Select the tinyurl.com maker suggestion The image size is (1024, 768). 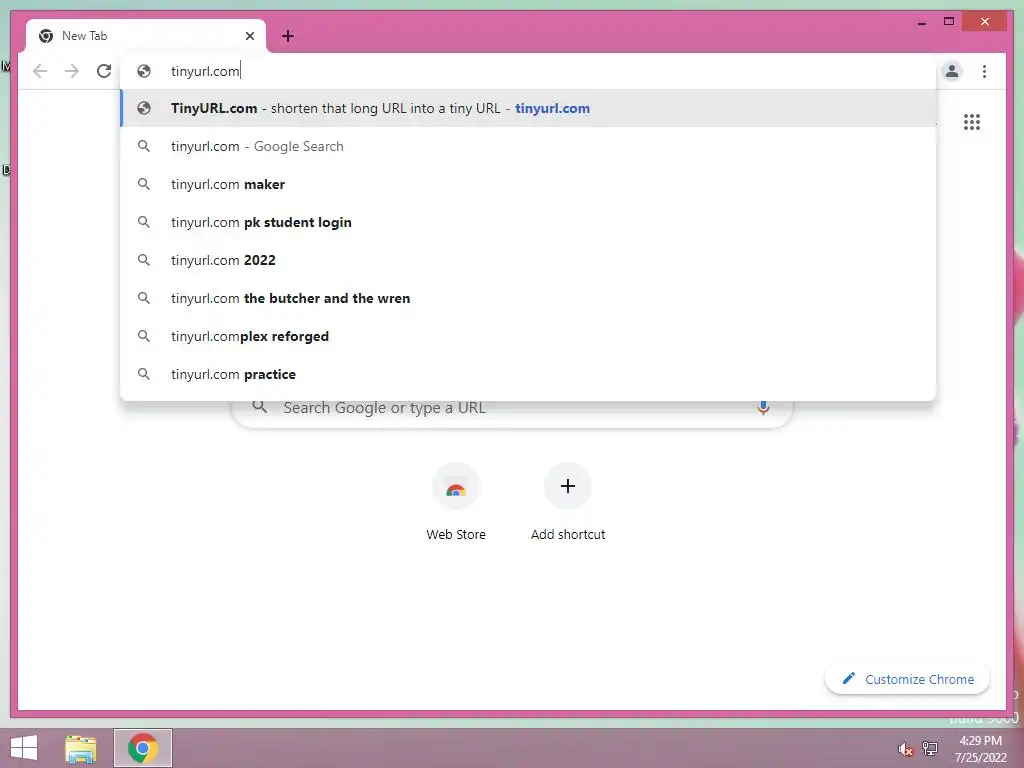tap(528, 184)
